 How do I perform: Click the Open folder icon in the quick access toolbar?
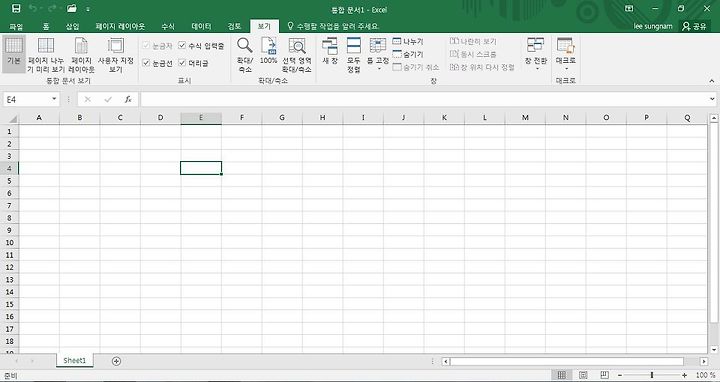point(71,8)
